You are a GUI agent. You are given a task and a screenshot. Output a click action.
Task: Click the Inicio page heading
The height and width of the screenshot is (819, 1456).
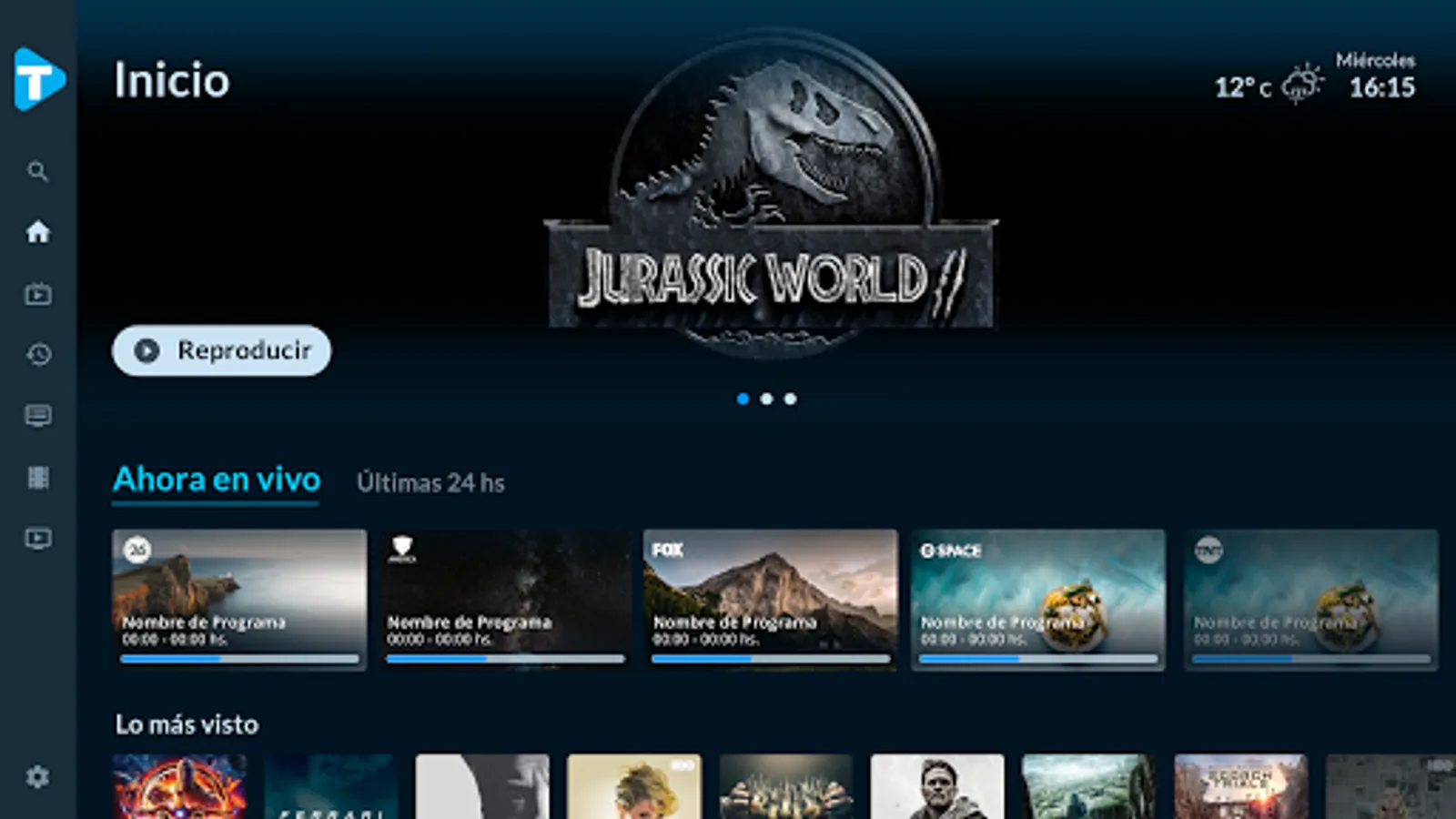[172, 80]
